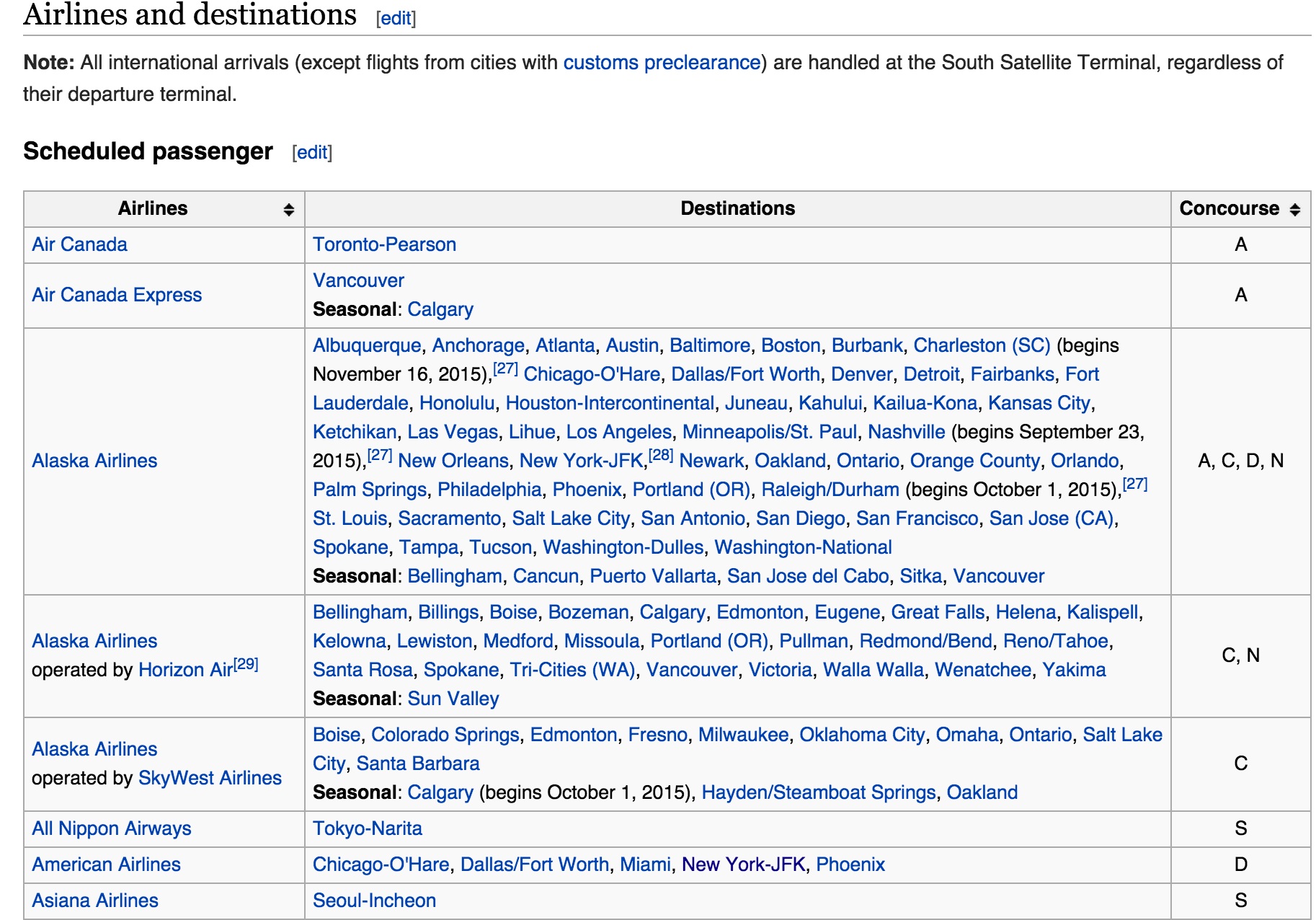This screenshot has width=1316, height=920.
Task: Open Kailua-Kona destination link
Action: (x=925, y=403)
